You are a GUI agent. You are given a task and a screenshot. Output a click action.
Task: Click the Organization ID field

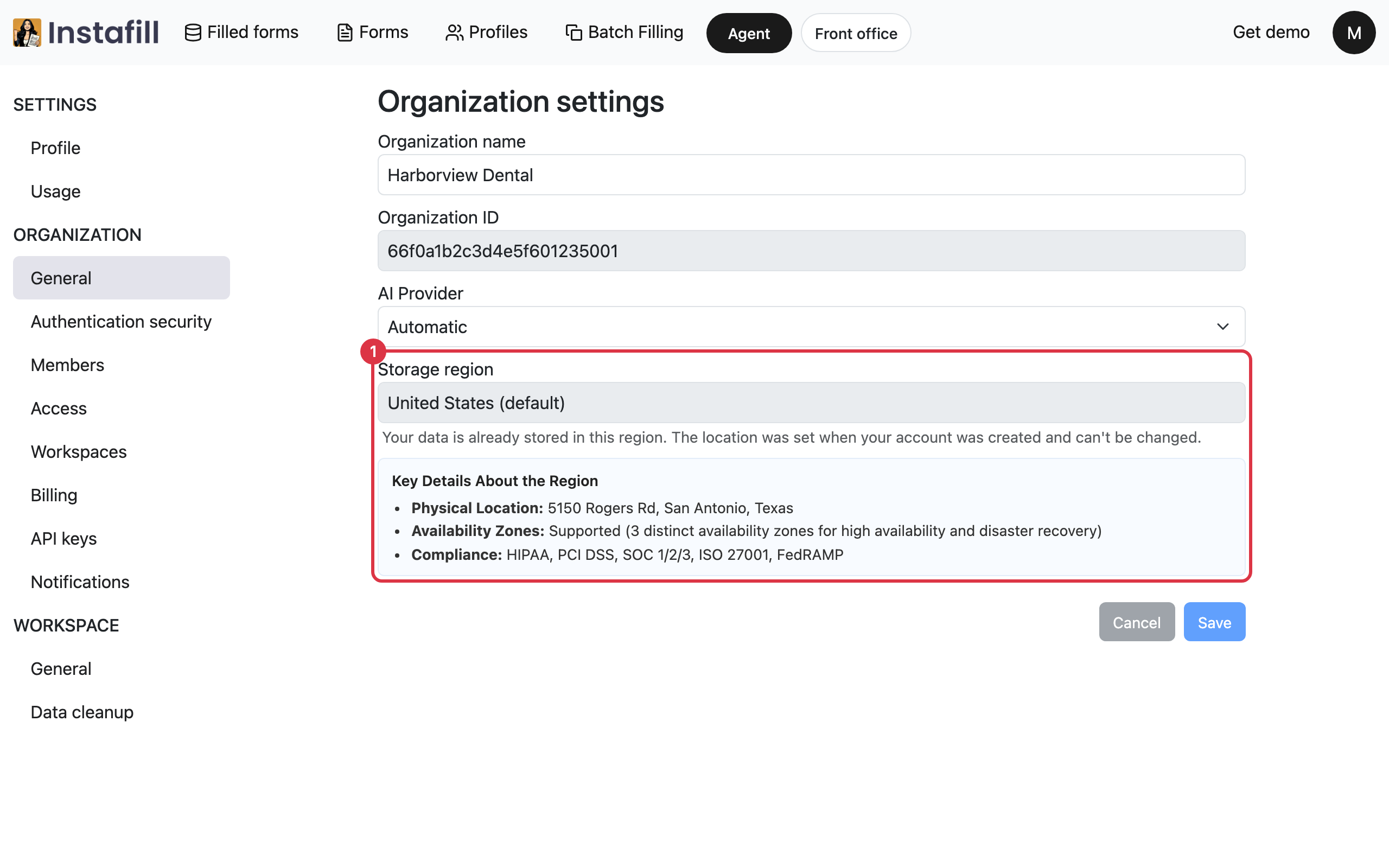click(811, 251)
